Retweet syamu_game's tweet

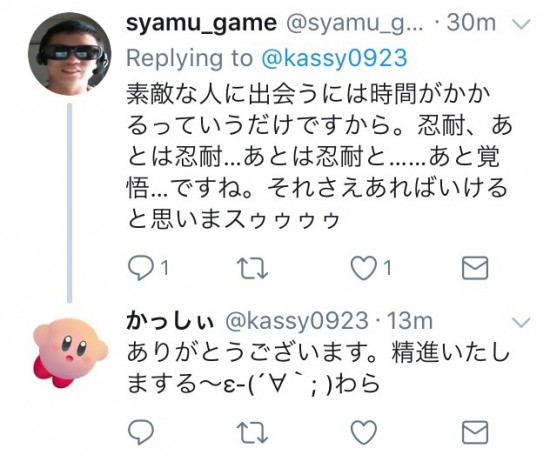(x=252, y=268)
